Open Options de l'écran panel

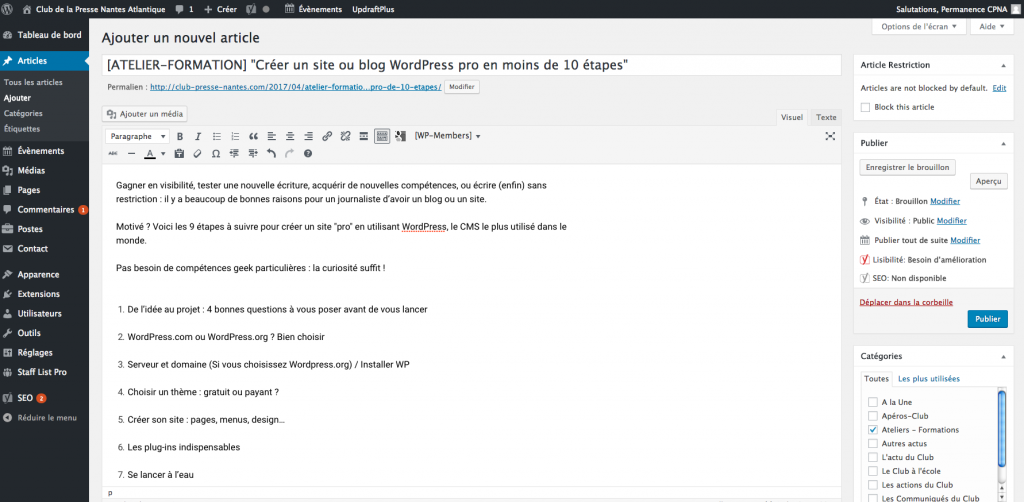pyautogui.click(x=920, y=26)
